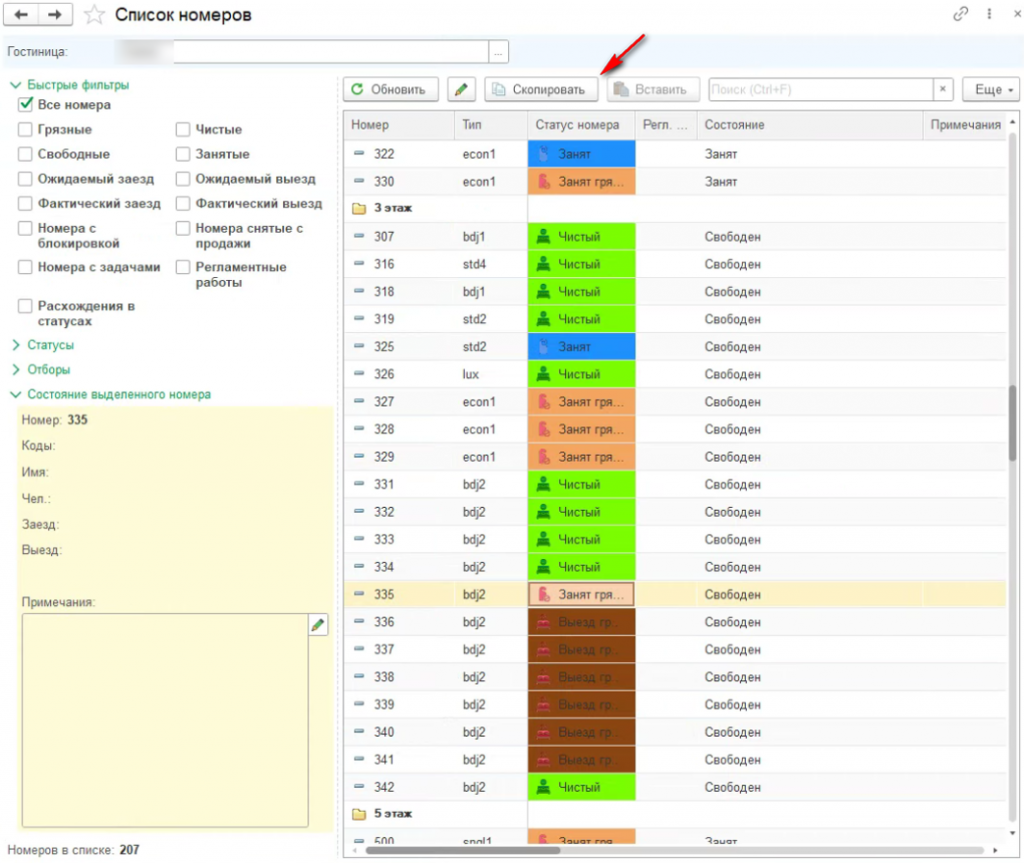Clear search with the x icon
Image resolution: width=1024 pixels, height=863 pixels.
942,90
